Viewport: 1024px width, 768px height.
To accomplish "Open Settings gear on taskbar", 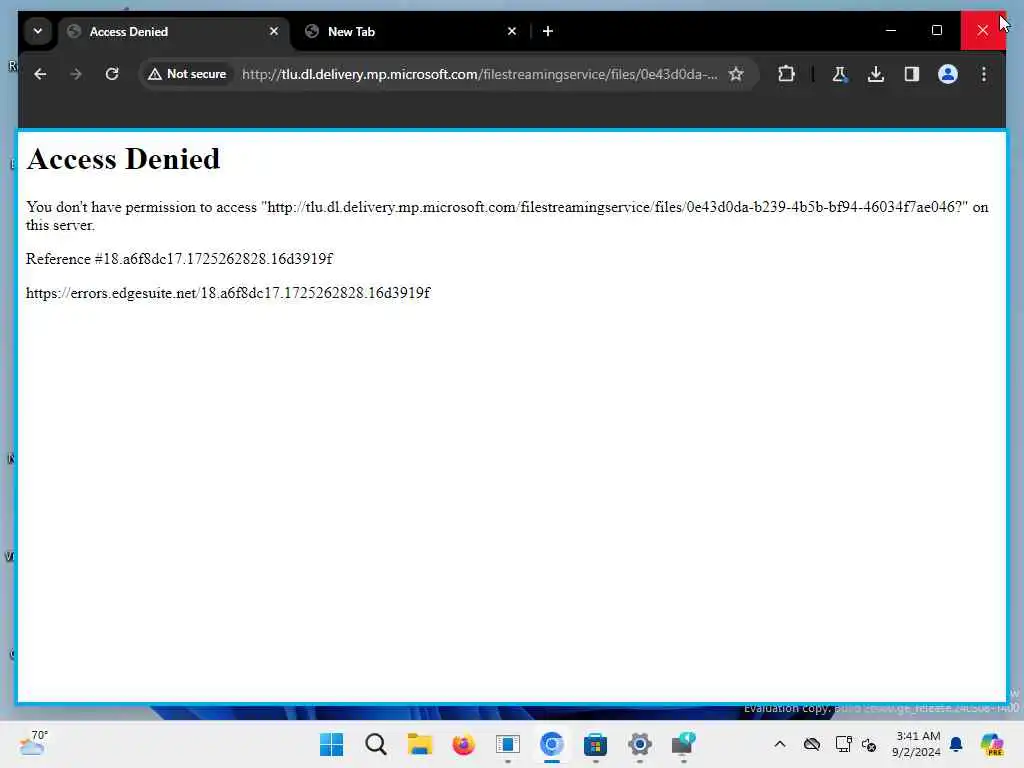I will tap(639, 744).
